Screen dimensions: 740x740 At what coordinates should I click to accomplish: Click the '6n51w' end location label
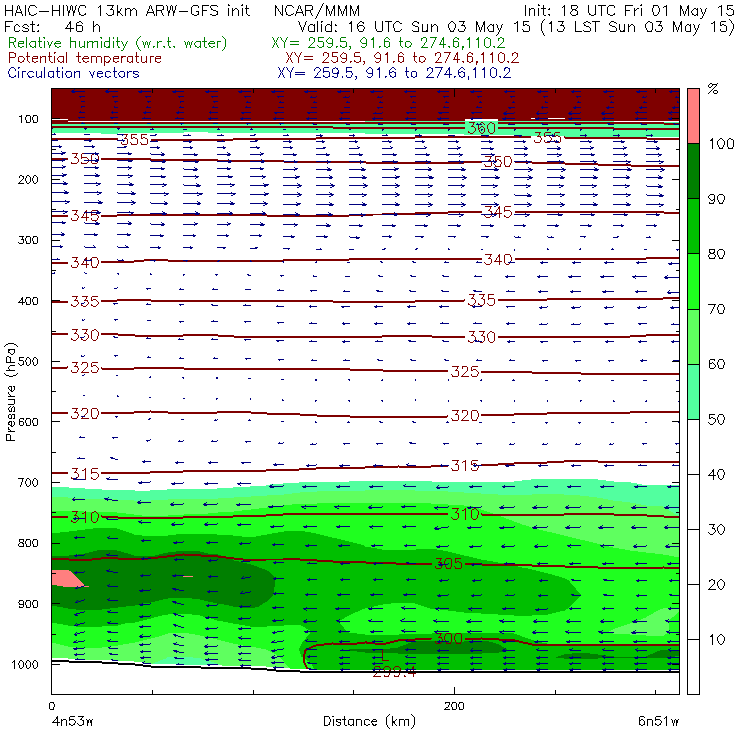coord(658,722)
